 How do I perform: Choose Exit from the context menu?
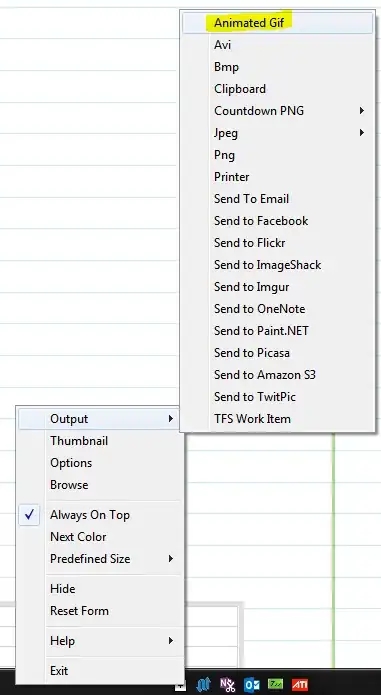pos(101,671)
